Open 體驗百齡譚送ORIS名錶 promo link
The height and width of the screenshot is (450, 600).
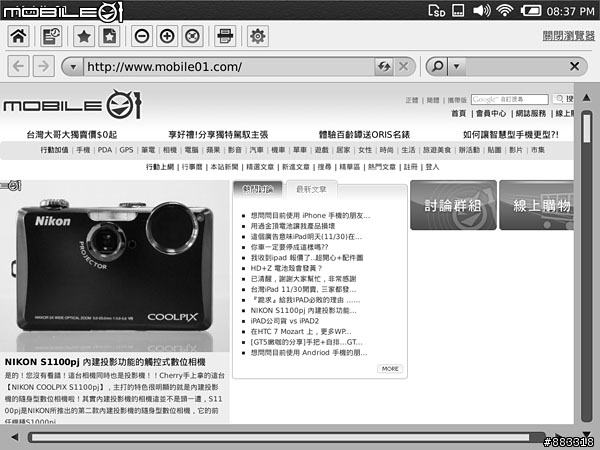click(x=364, y=135)
